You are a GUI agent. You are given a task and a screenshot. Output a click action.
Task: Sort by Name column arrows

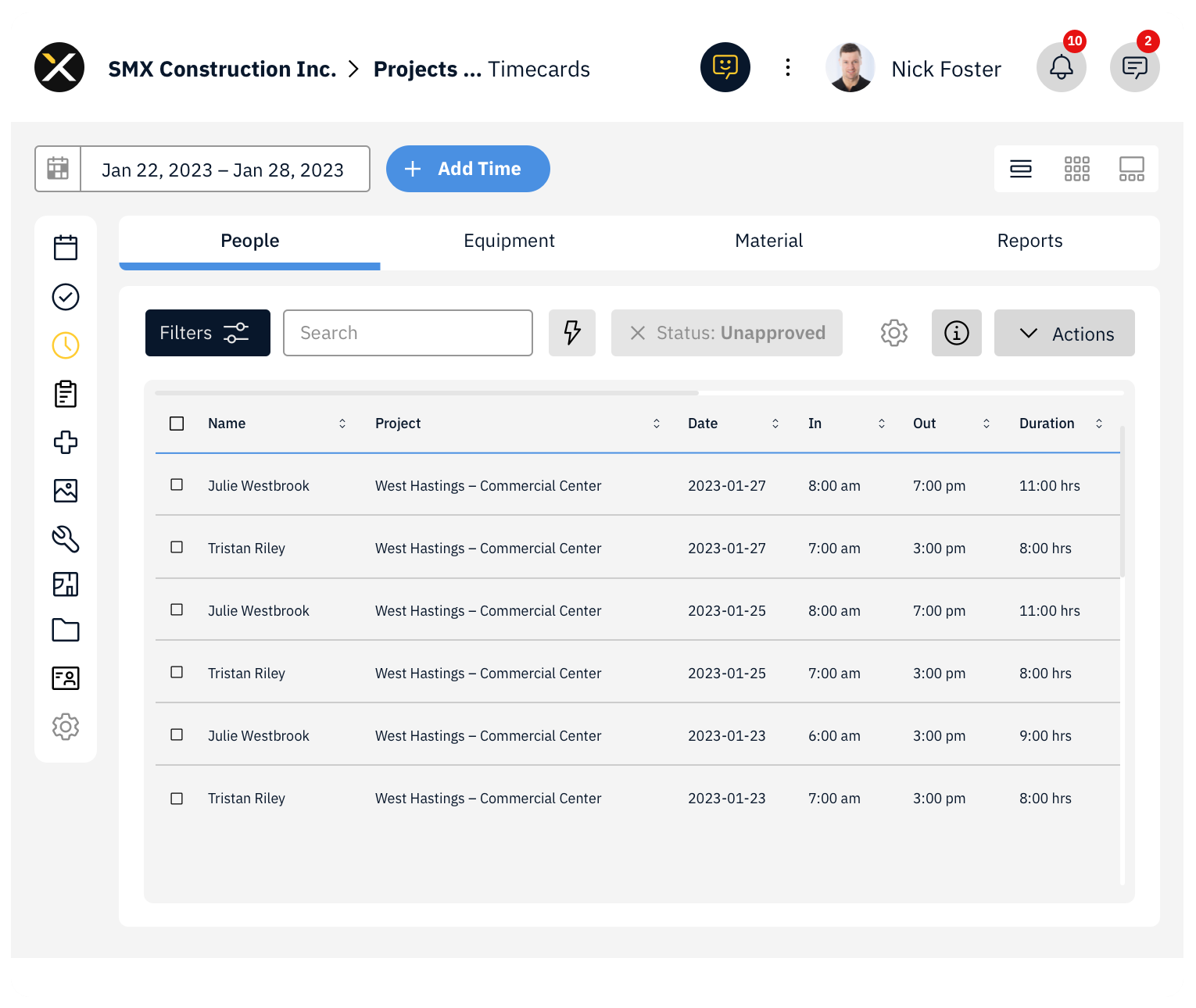pos(342,424)
